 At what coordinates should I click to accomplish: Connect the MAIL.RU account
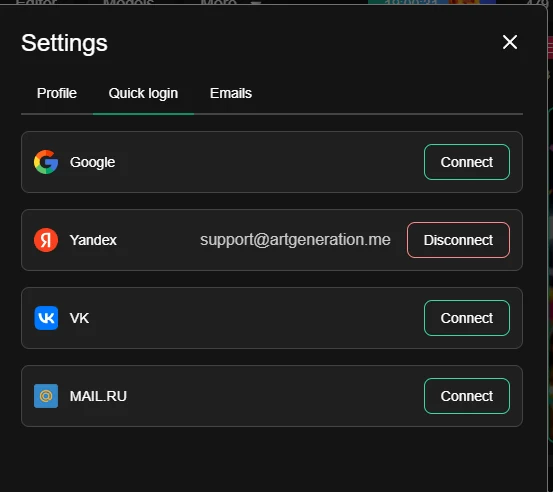coord(467,396)
